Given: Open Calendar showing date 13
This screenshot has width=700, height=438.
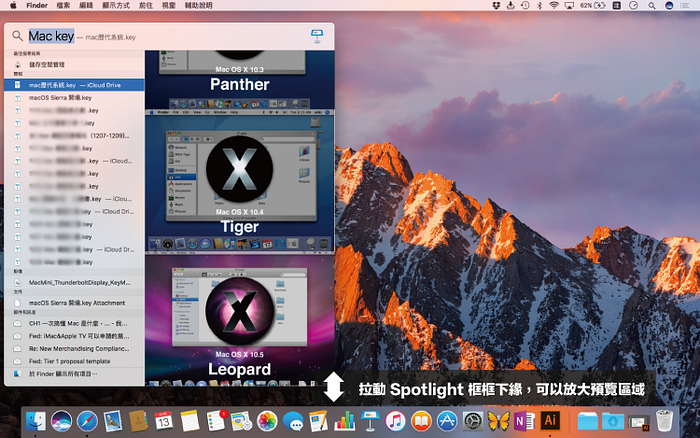Looking at the screenshot, I should [164, 421].
